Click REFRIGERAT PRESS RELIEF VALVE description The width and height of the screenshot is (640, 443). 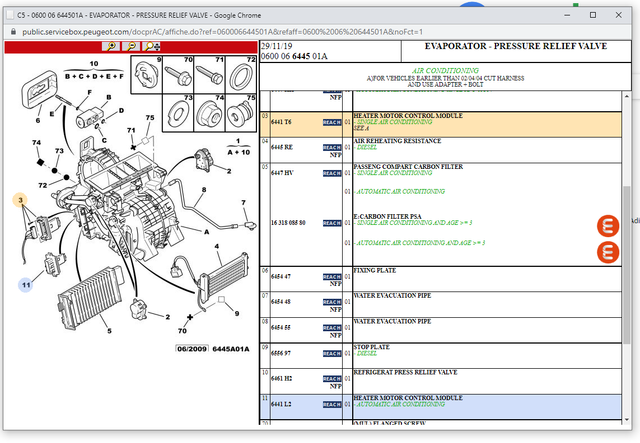click(405, 372)
